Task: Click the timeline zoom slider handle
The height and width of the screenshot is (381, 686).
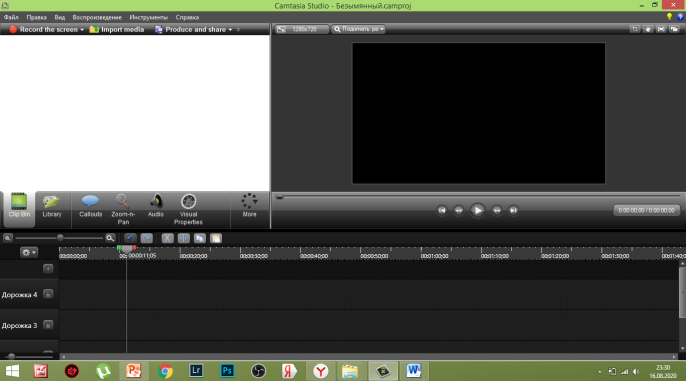Action: point(60,238)
